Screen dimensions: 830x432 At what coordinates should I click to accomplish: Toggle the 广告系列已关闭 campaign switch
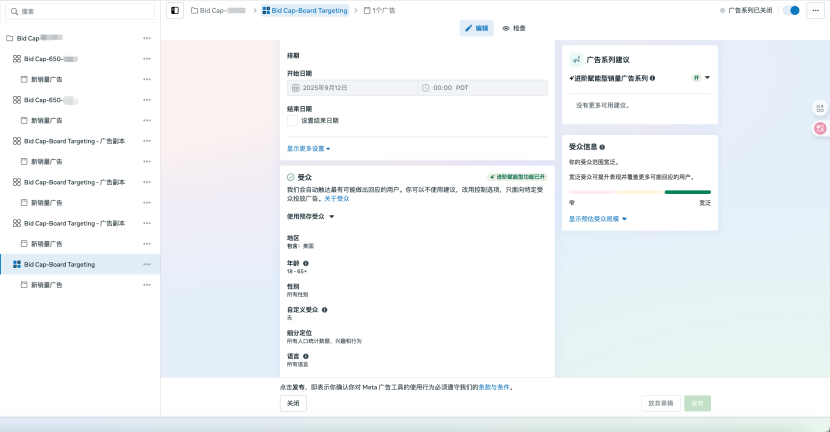[x=791, y=10]
